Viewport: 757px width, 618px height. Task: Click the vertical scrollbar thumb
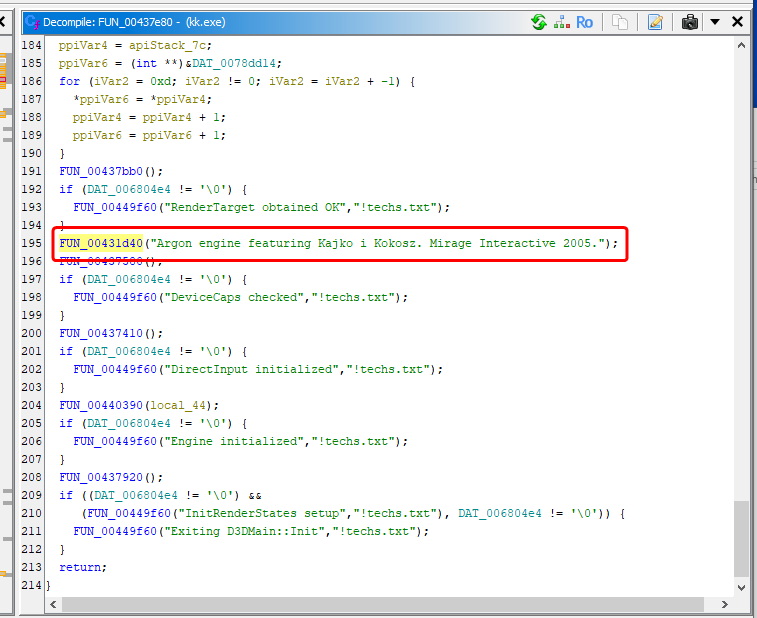click(742, 539)
